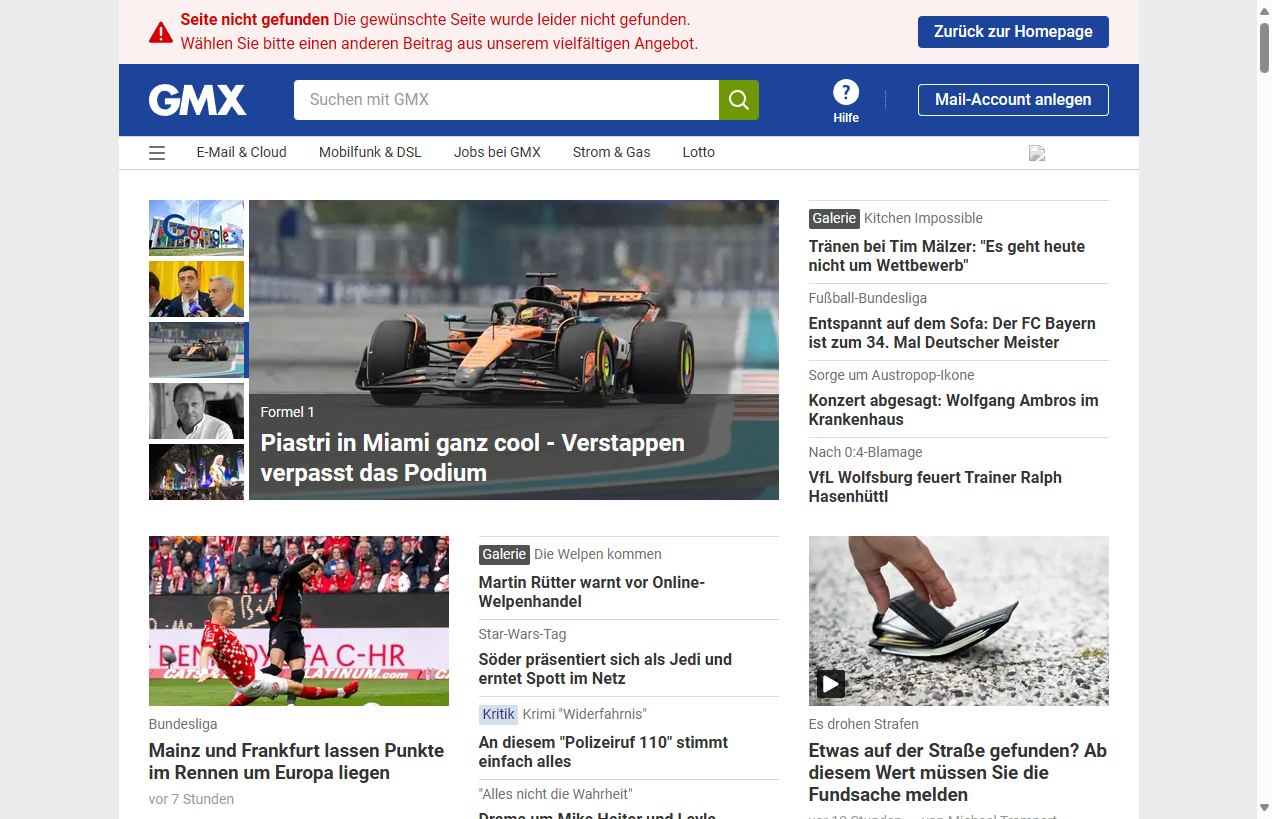Open the Piastri in Miami headline article
The width and height of the screenshot is (1272, 819).
click(472, 457)
